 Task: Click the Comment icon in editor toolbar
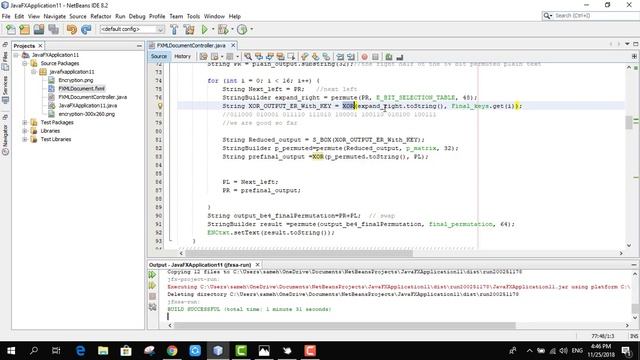(389, 57)
